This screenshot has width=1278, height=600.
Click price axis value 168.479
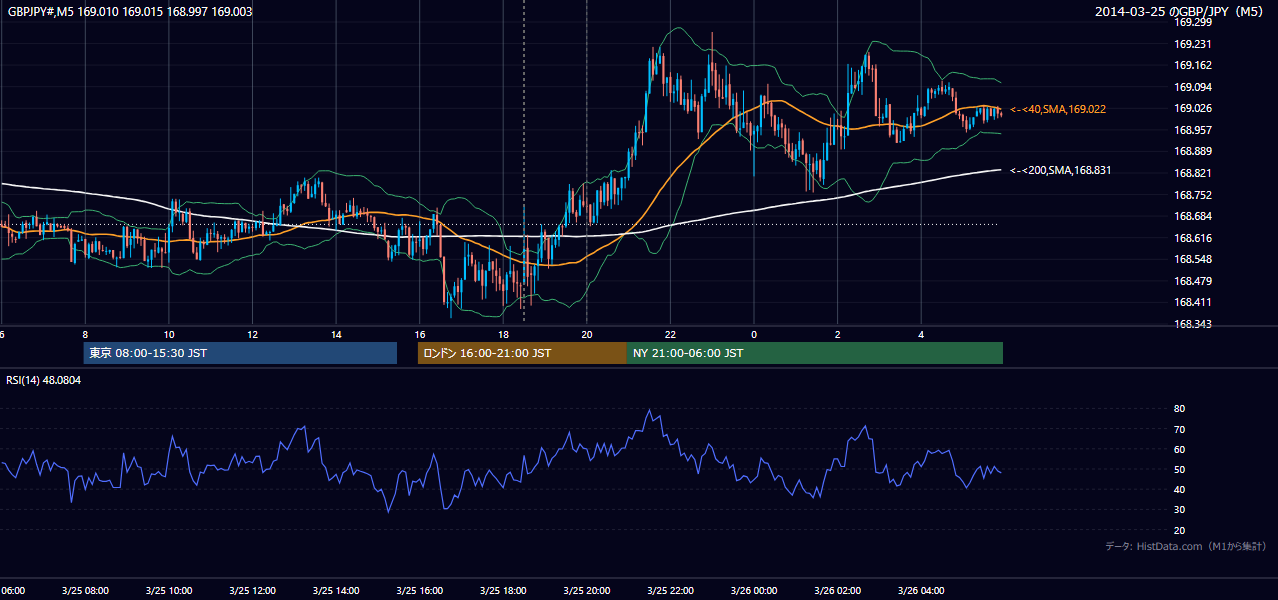click(1193, 281)
